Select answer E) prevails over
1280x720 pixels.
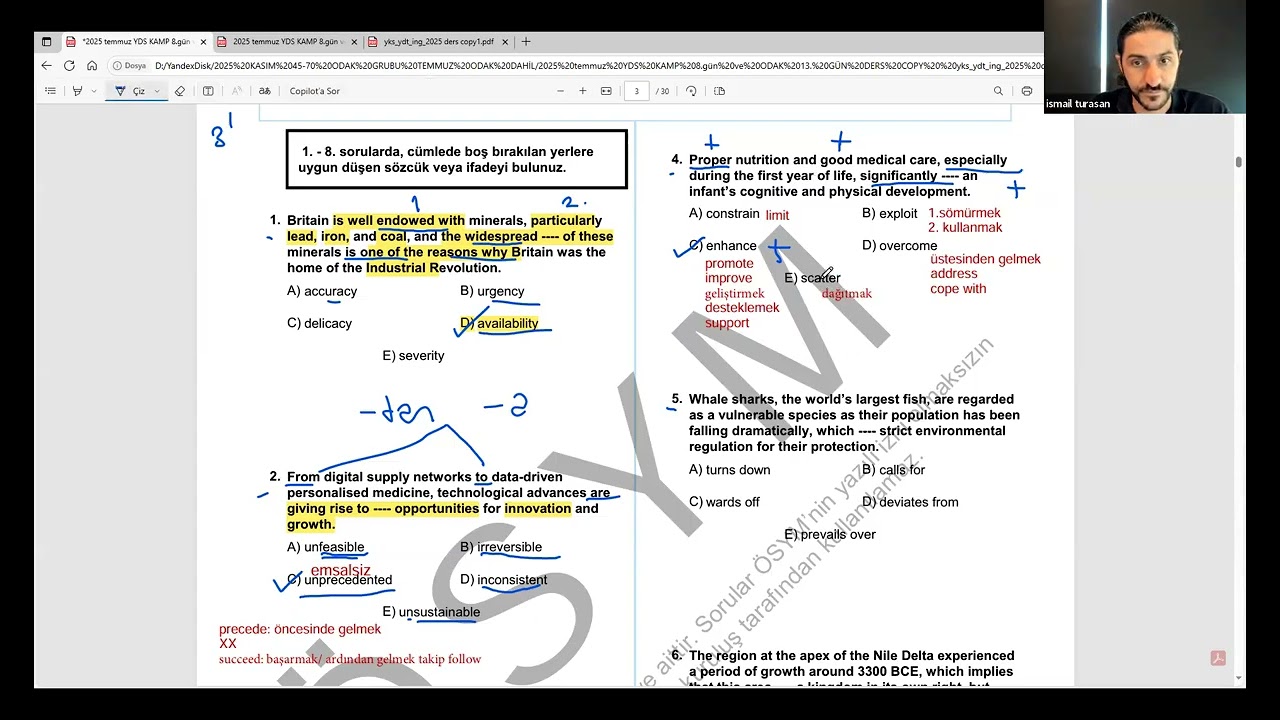click(x=830, y=534)
